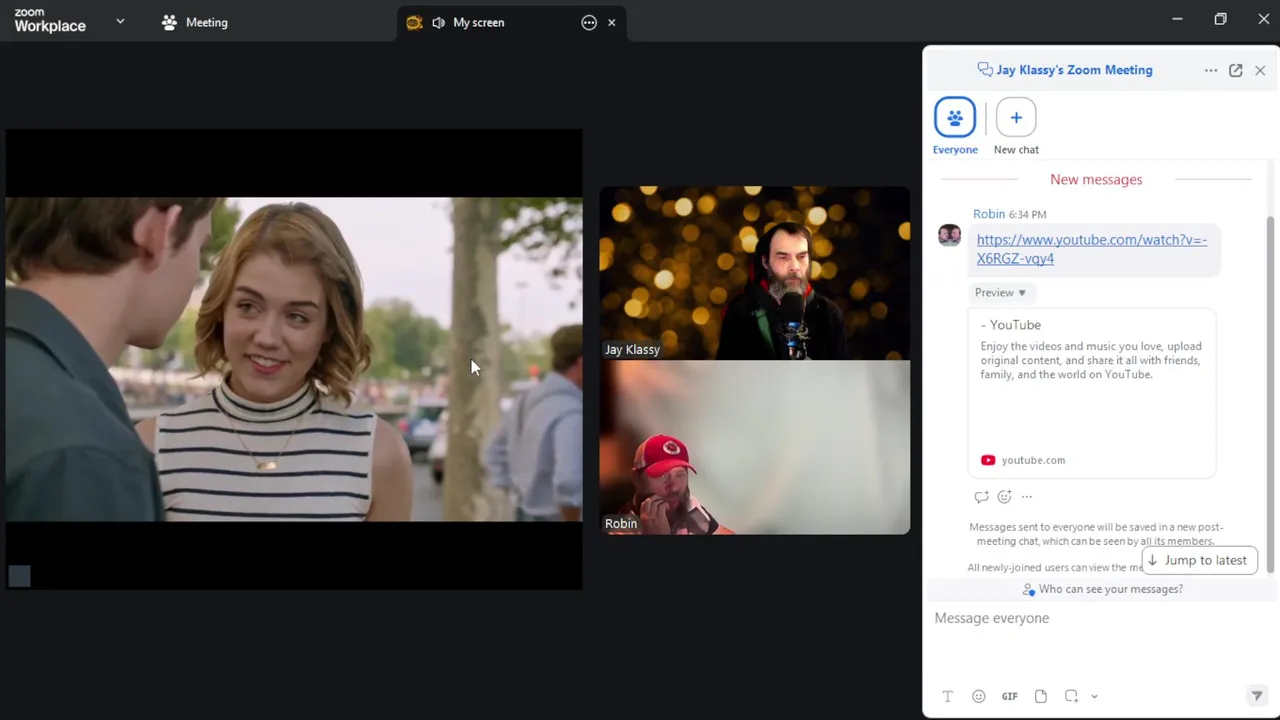Collapse the link Preview dropdown

(x=1000, y=292)
